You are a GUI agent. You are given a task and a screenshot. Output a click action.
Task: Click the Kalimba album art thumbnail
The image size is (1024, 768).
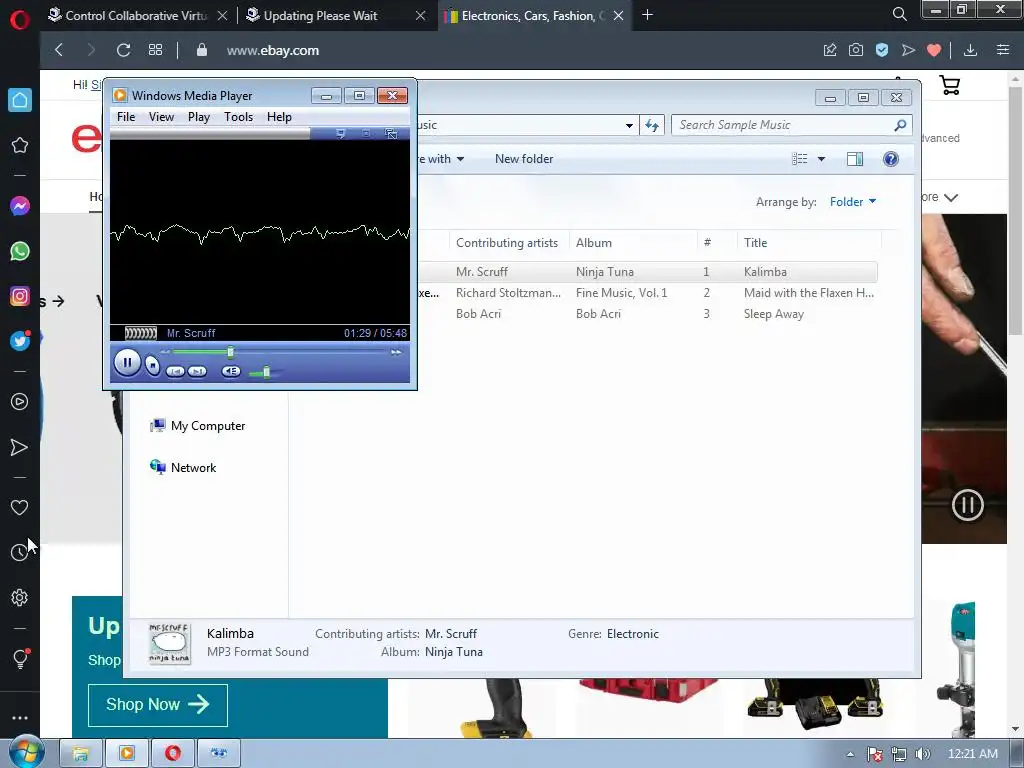170,643
